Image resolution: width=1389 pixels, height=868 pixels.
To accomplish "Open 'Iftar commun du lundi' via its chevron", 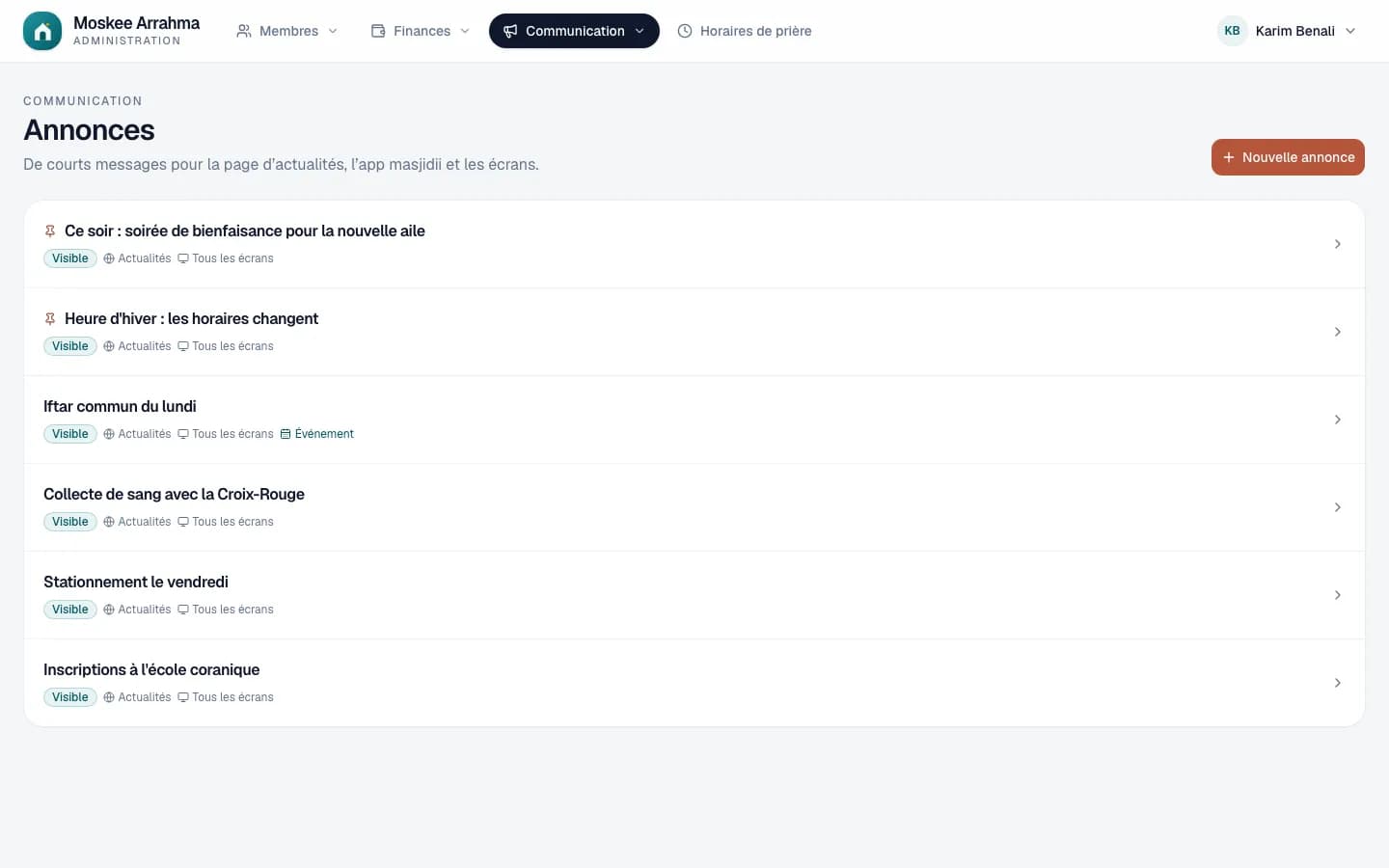I will click(1338, 420).
